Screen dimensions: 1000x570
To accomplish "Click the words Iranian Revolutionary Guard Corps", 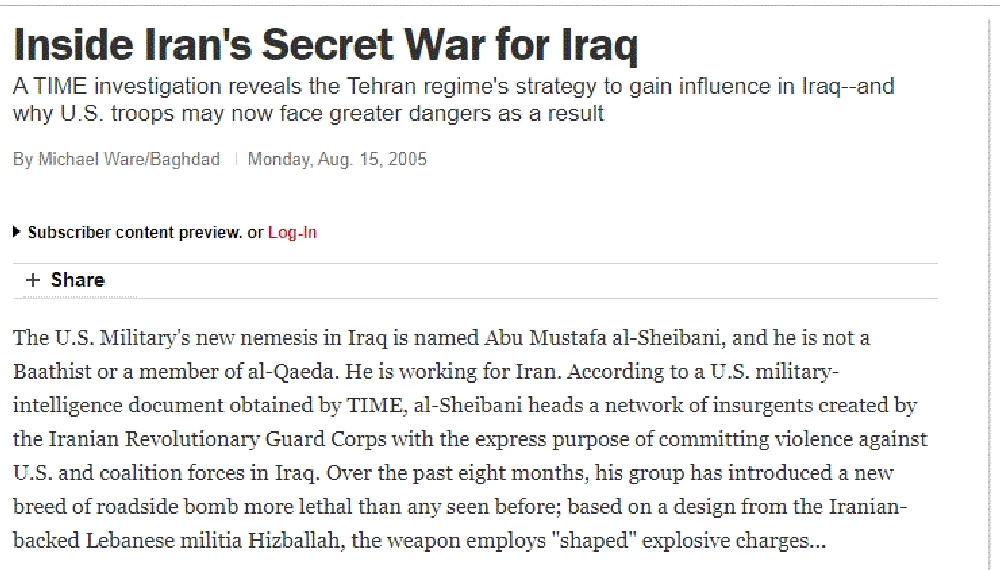I will point(212,440).
